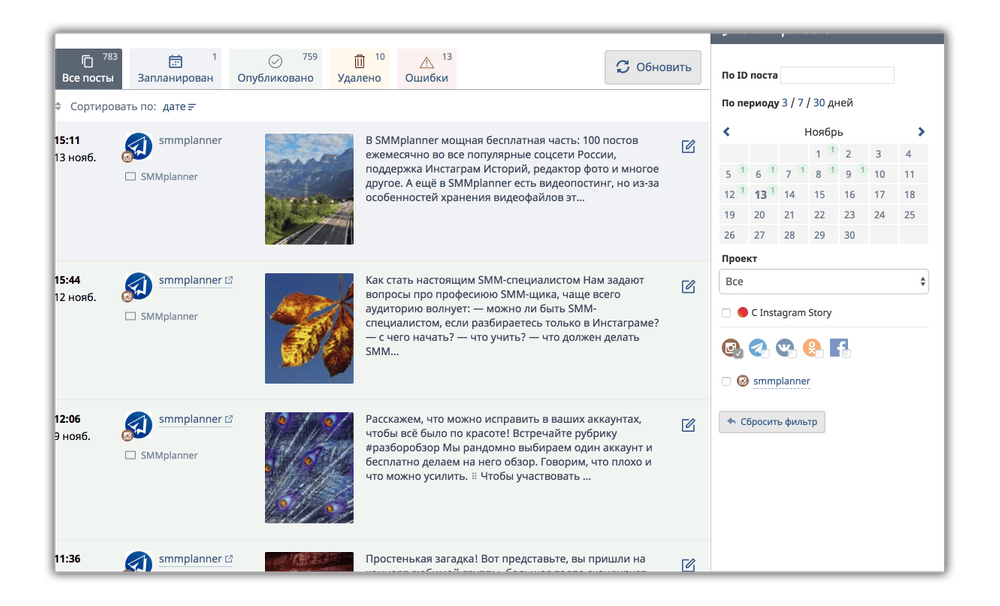Click the account avatar of the 15:44 post
The width and height of the screenshot is (1000, 606).
click(x=138, y=286)
